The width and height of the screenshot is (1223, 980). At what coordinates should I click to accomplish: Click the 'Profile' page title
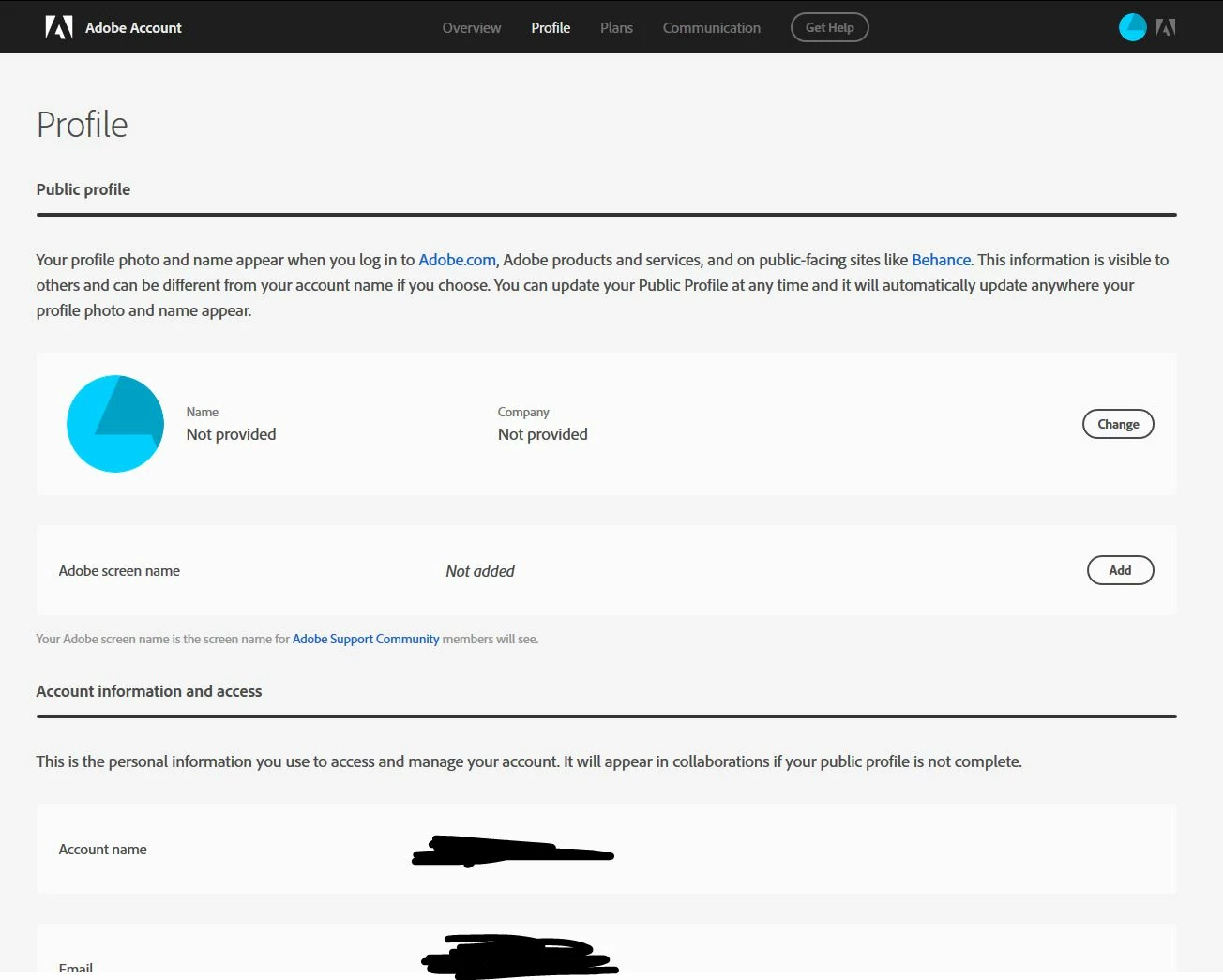coord(82,124)
